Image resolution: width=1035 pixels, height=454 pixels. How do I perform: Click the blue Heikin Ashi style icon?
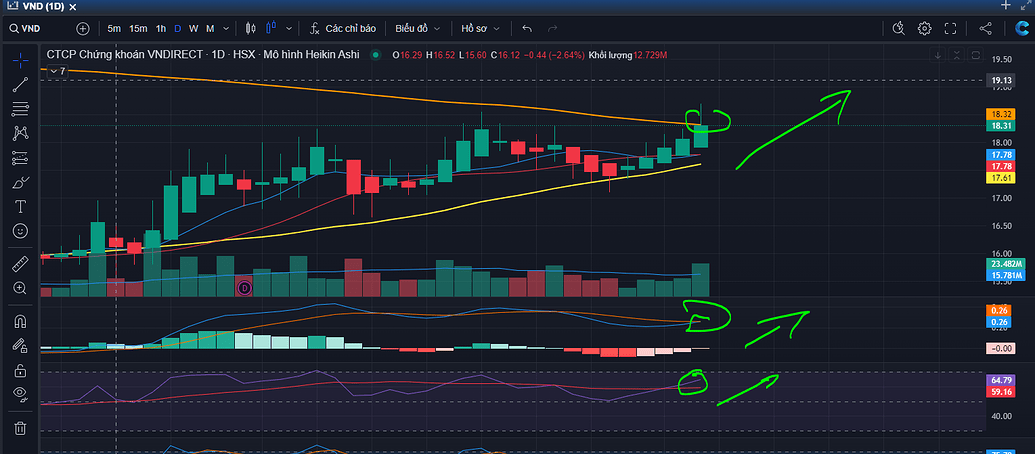point(271,28)
